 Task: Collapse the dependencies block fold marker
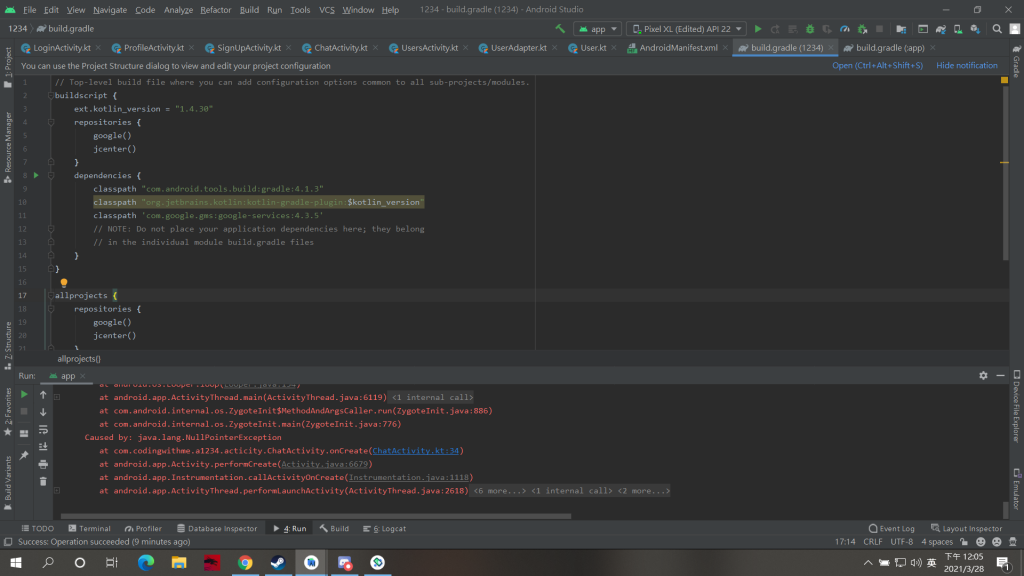coord(51,175)
